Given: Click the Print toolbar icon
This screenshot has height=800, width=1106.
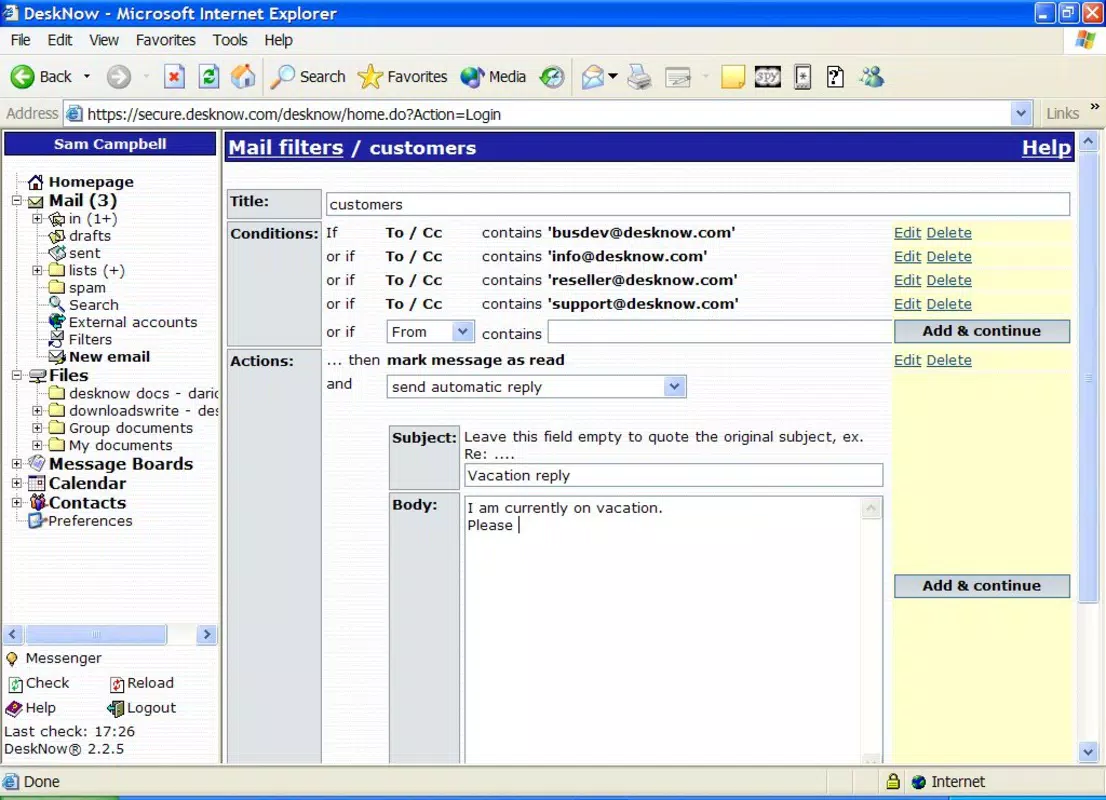Looking at the screenshot, I should [639, 76].
